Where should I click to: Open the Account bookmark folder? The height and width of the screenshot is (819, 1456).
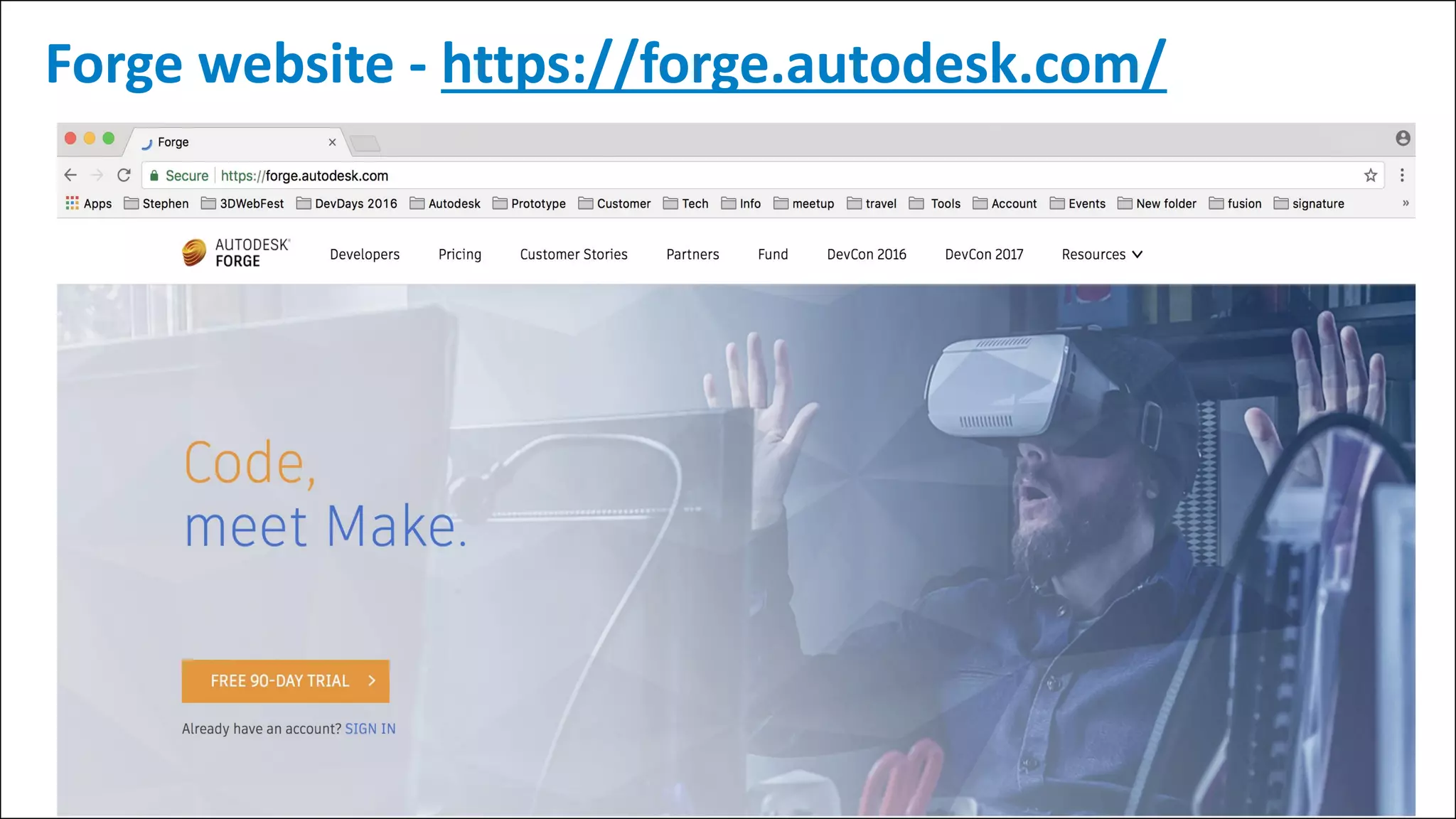1005,203
